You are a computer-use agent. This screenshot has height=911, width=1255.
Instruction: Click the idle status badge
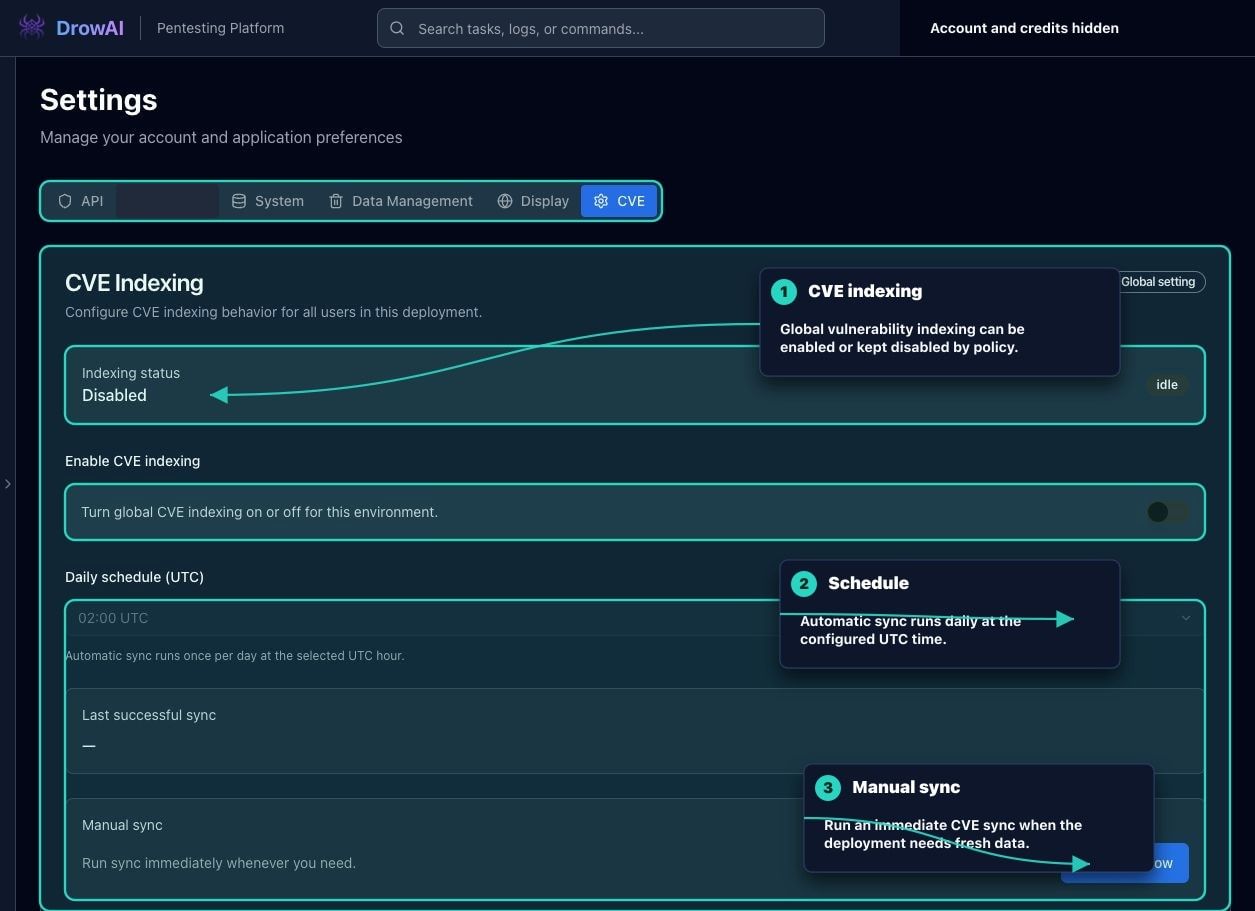coord(1167,385)
